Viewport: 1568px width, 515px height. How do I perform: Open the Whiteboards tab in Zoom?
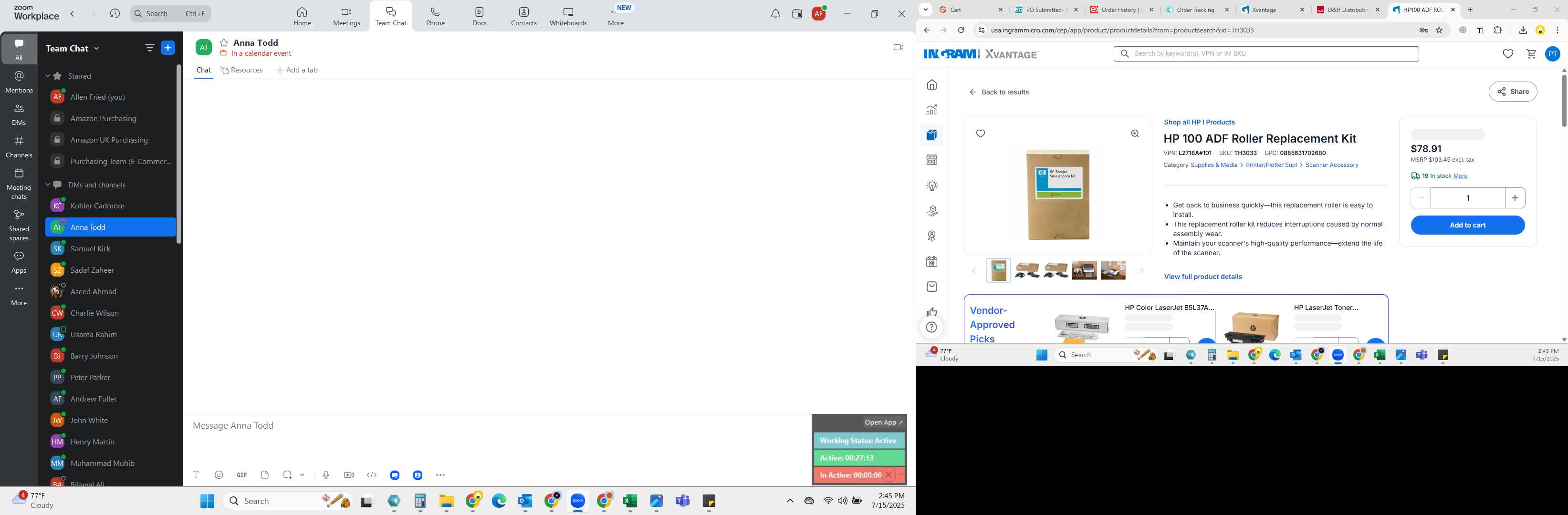568,16
